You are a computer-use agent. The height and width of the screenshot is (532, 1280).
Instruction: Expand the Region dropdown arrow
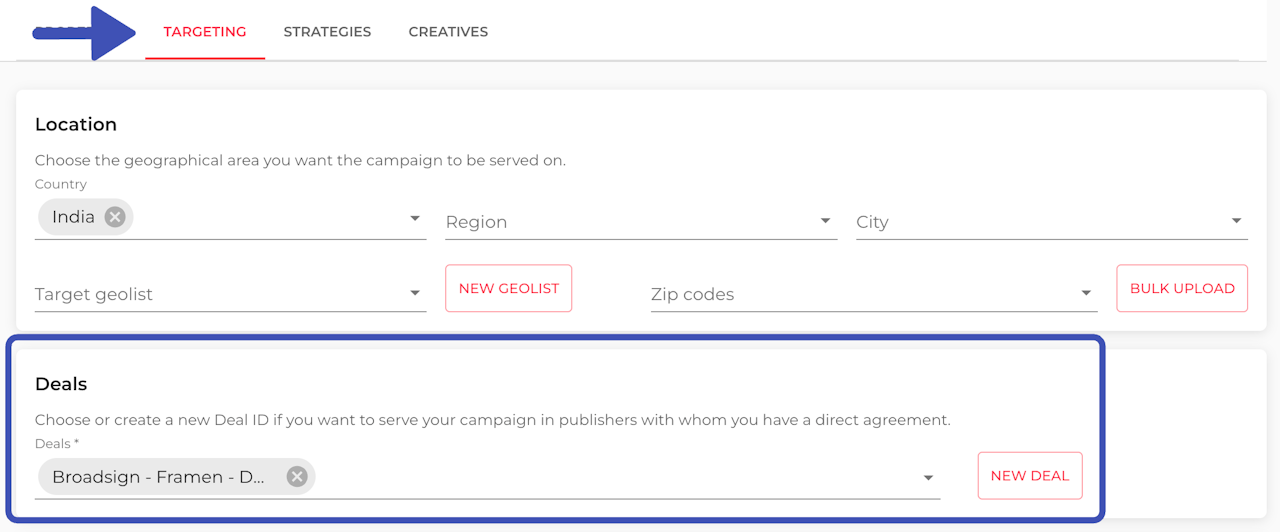coord(825,221)
